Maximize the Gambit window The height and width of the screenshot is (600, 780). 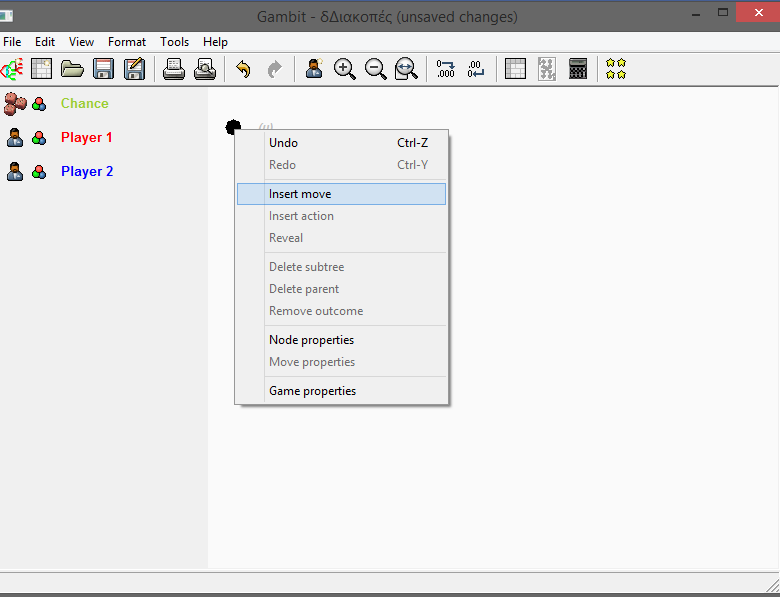click(x=723, y=12)
